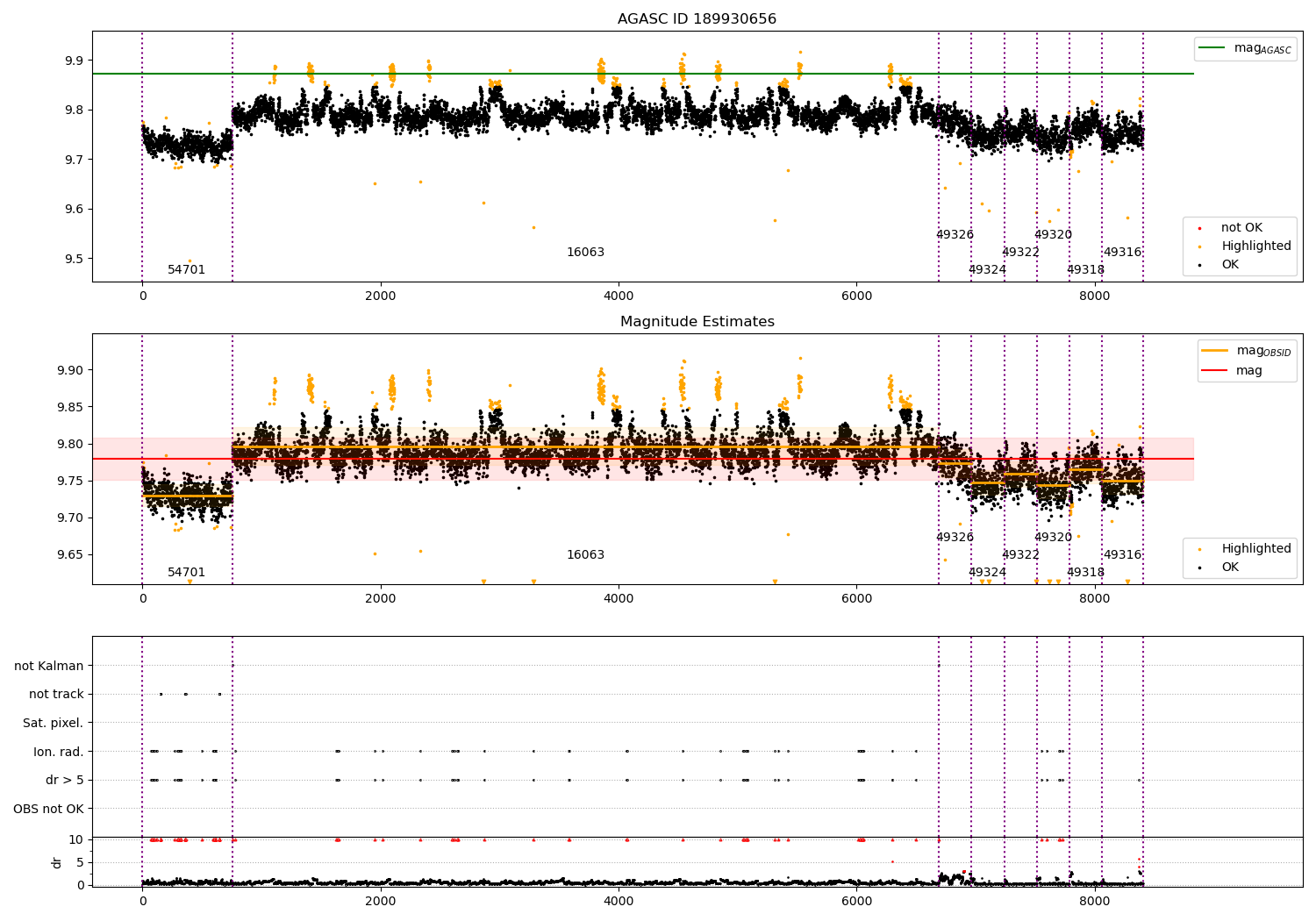Click the 9.75 y-axis tick label
The image size is (1316, 921).
(x=70, y=481)
